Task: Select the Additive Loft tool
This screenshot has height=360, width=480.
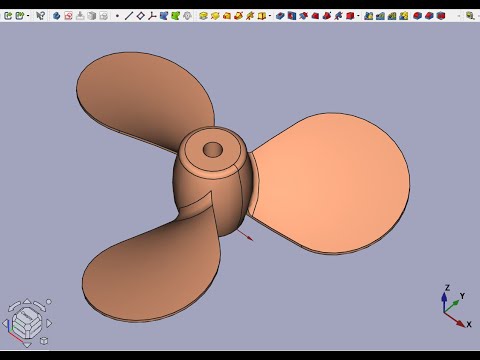Action: click(x=227, y=15)
